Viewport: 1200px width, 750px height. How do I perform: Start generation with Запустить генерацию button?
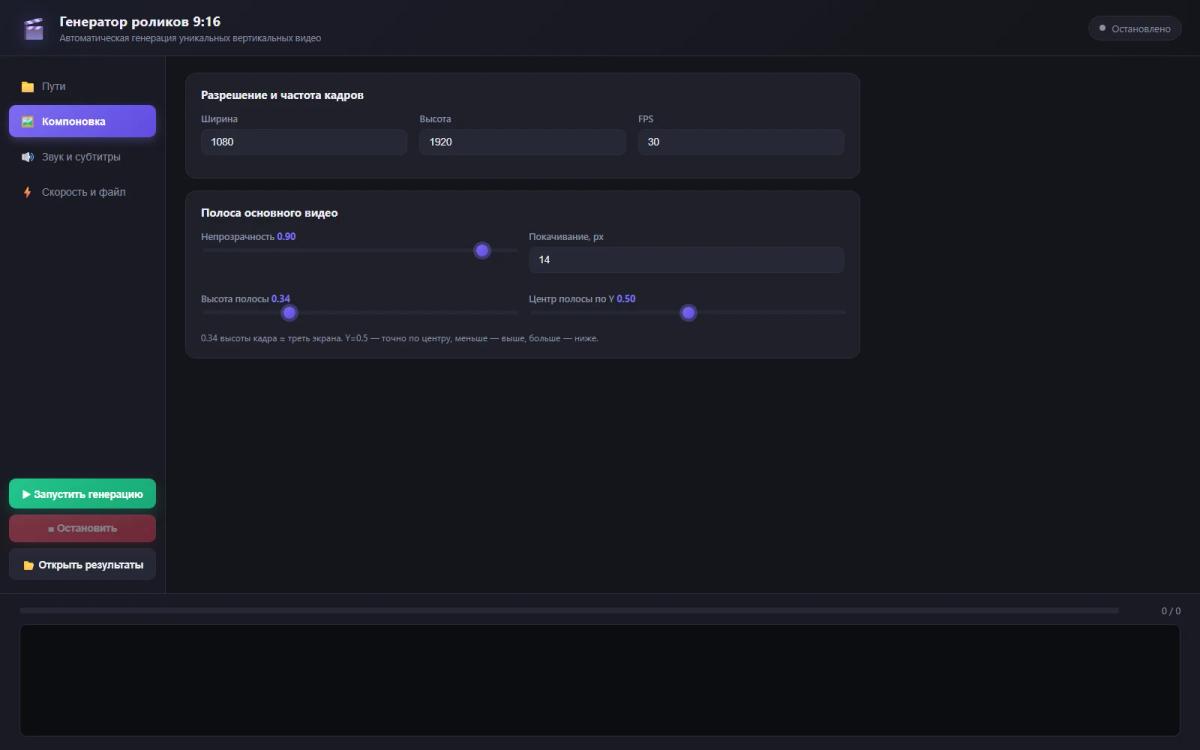click(82, 494)
